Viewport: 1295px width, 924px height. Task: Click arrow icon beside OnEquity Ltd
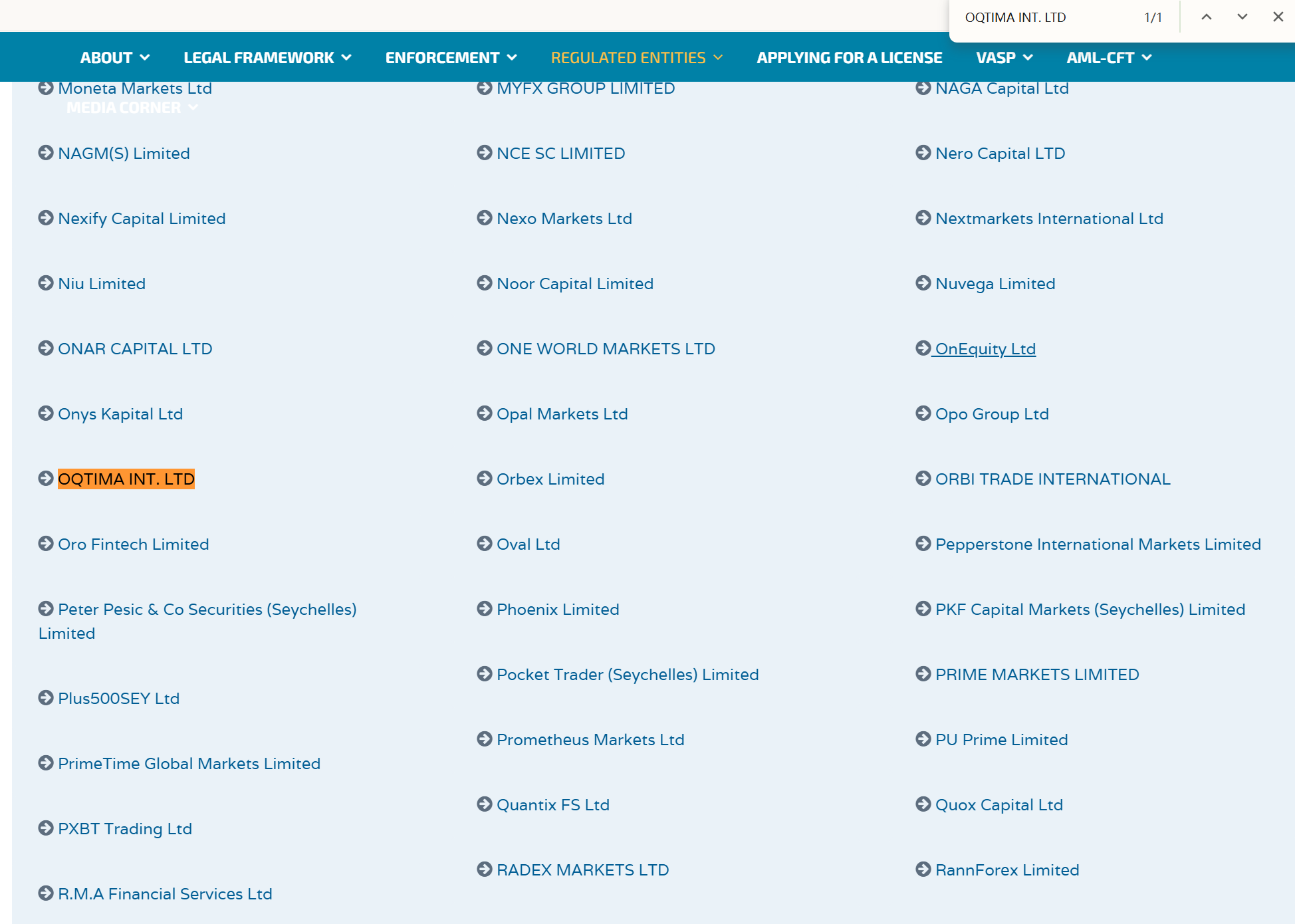pos(923,348)
